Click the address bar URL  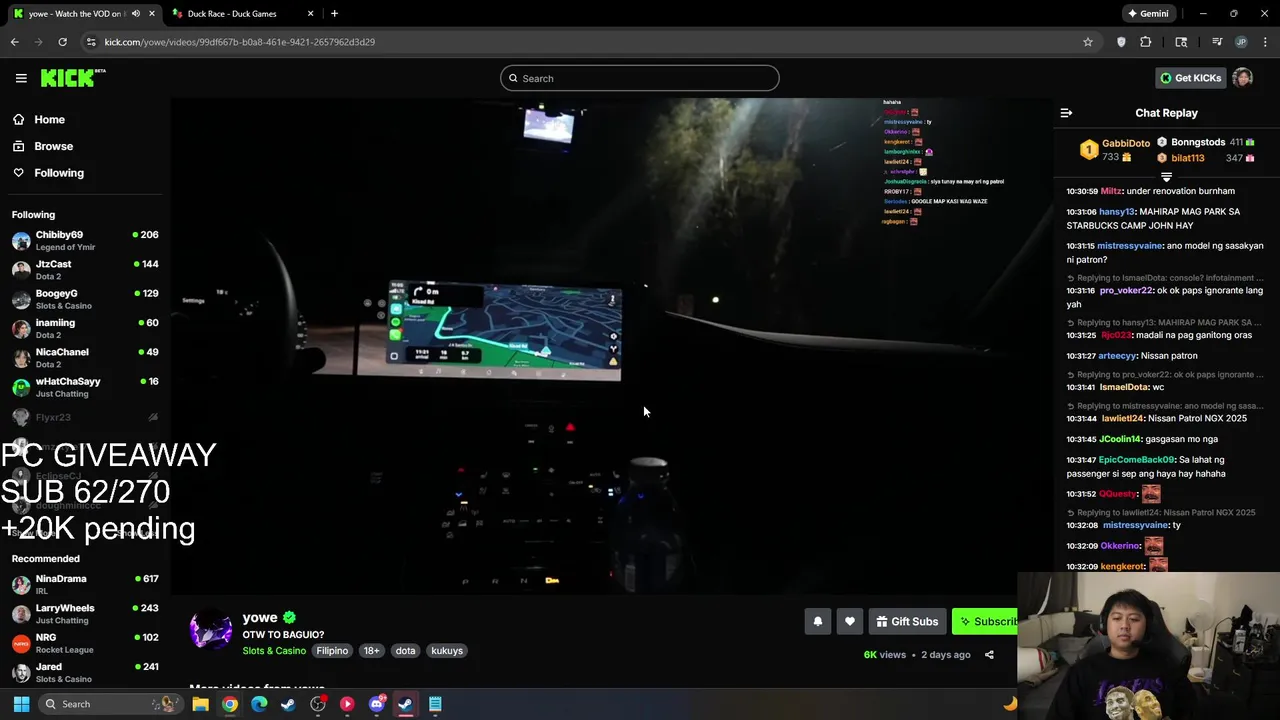pyautogui.click(x=240, y=42)
